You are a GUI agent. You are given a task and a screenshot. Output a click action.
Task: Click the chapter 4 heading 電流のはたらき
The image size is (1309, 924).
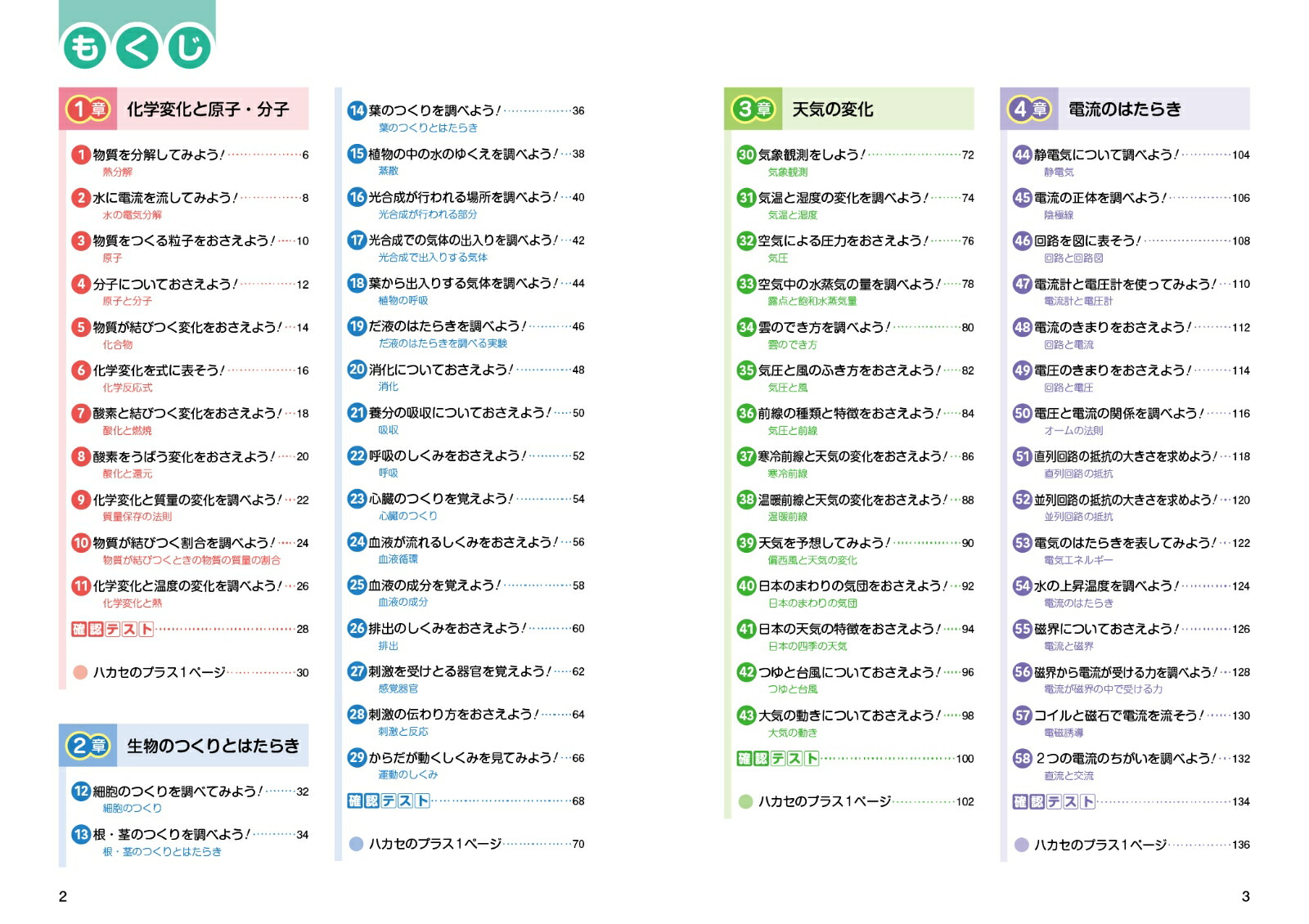click(x=1125, y=109)
